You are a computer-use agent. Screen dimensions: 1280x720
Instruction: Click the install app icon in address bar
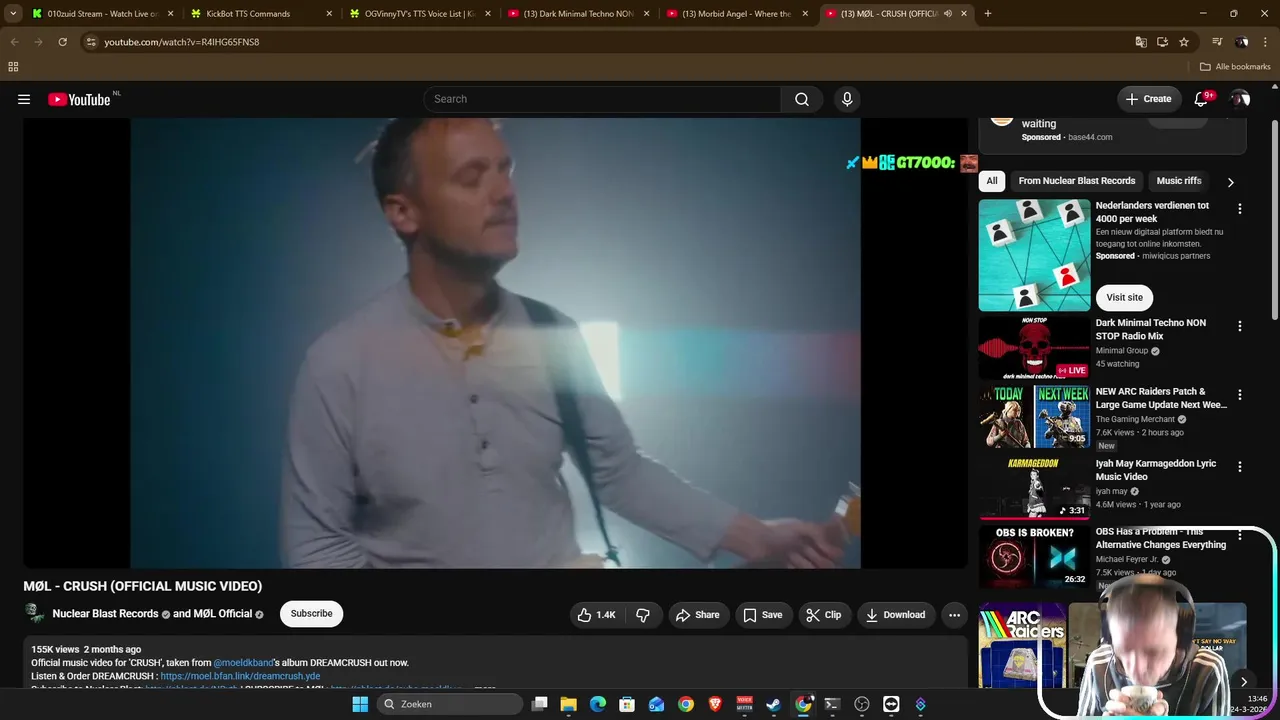pos(1162,42)
